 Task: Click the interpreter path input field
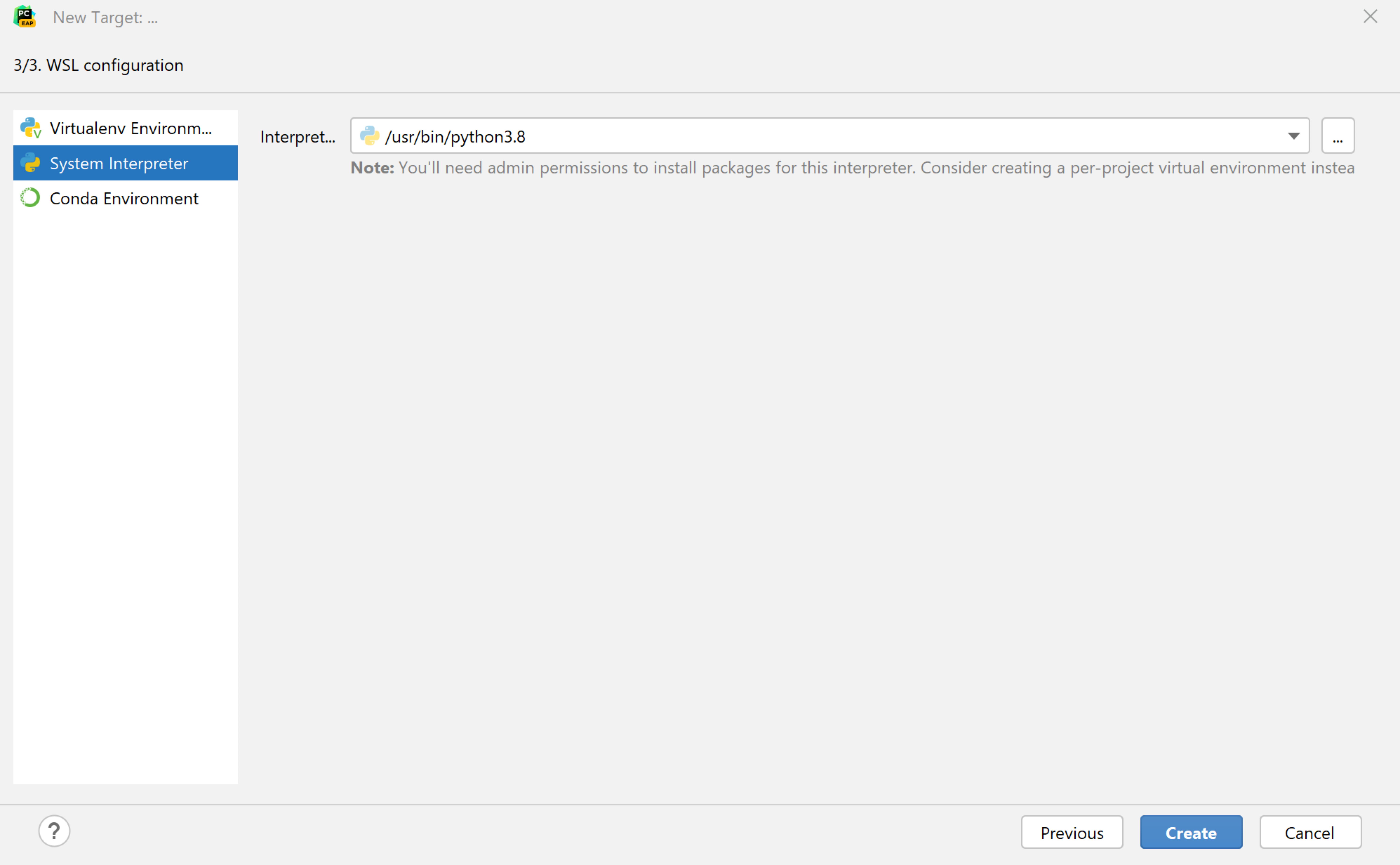coord(829,135)
